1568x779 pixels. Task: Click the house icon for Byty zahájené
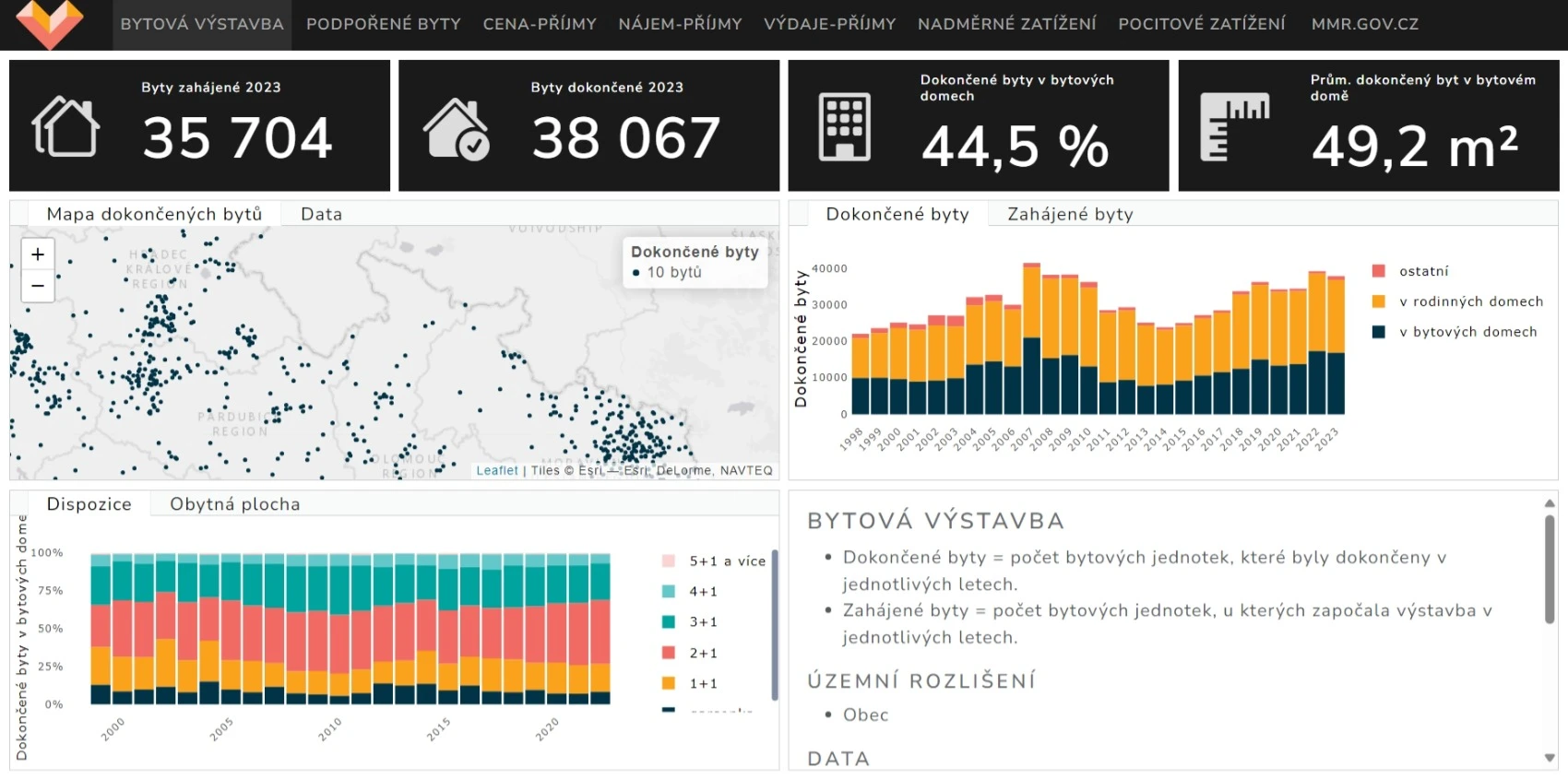[65, 126]
